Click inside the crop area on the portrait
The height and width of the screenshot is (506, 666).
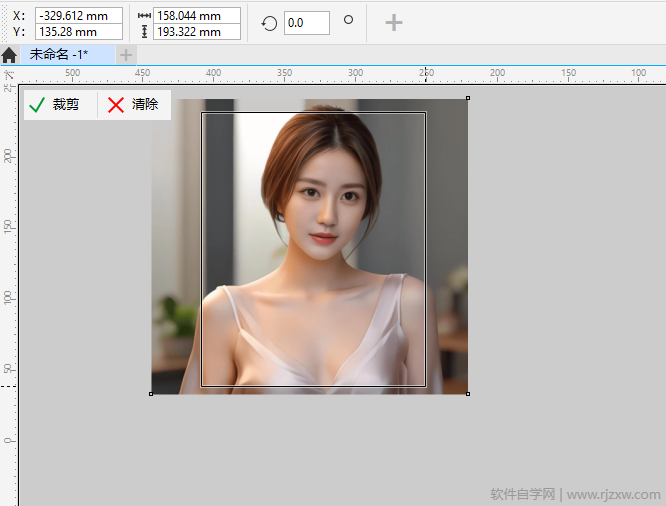click(313, 249)
